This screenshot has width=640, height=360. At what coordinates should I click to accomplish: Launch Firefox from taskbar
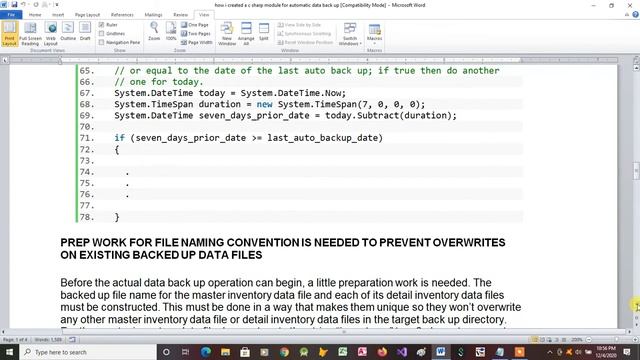pyautogui.click(x=382, y=352)
